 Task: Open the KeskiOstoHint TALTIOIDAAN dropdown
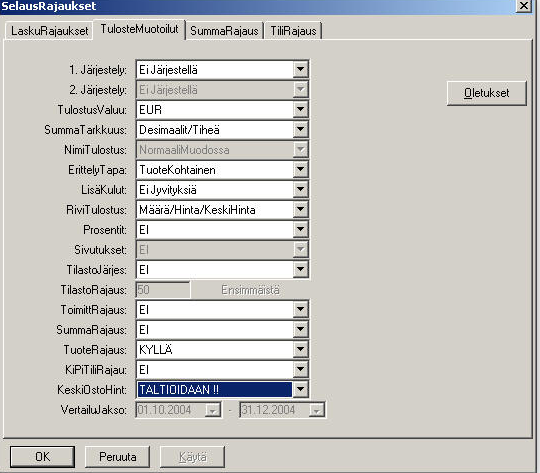coord(300,389)
